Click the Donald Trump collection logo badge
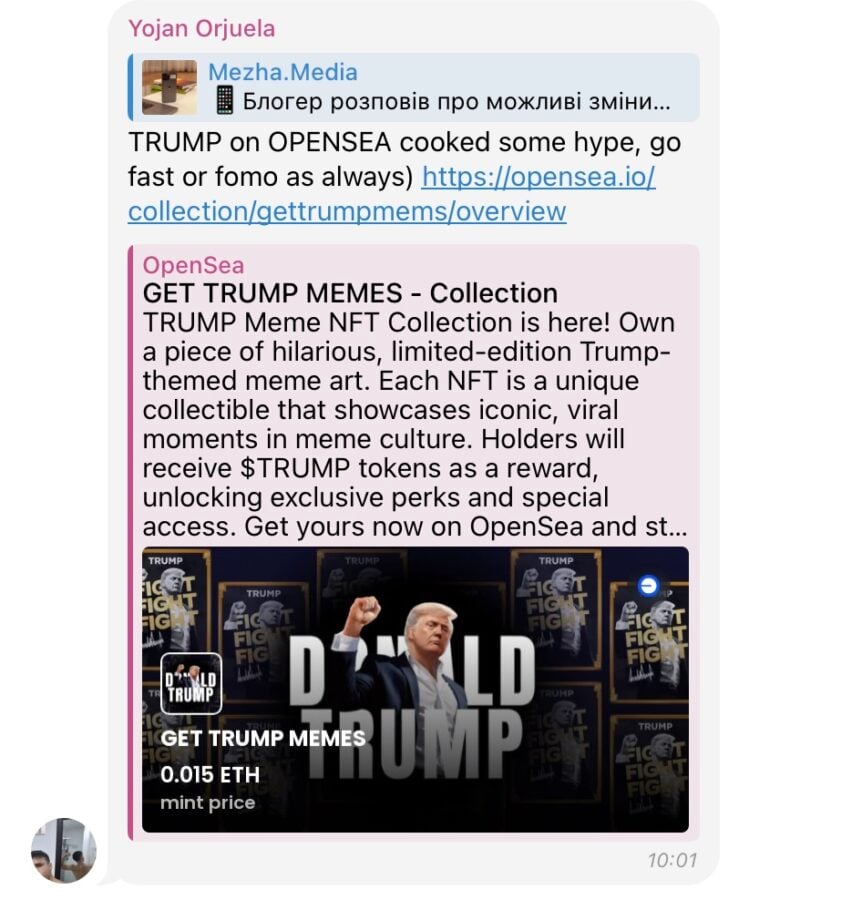Screen dimensions: 862x900 tap(191, 683)
